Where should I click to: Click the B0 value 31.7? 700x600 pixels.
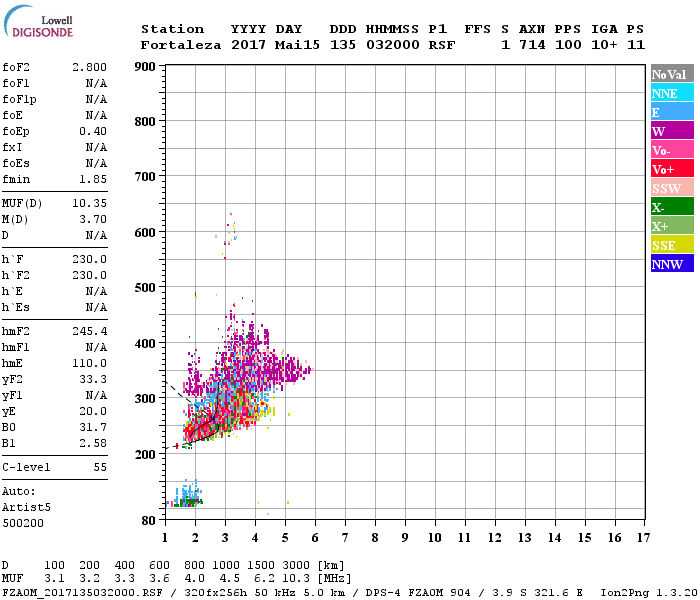[x=93, y=427]
